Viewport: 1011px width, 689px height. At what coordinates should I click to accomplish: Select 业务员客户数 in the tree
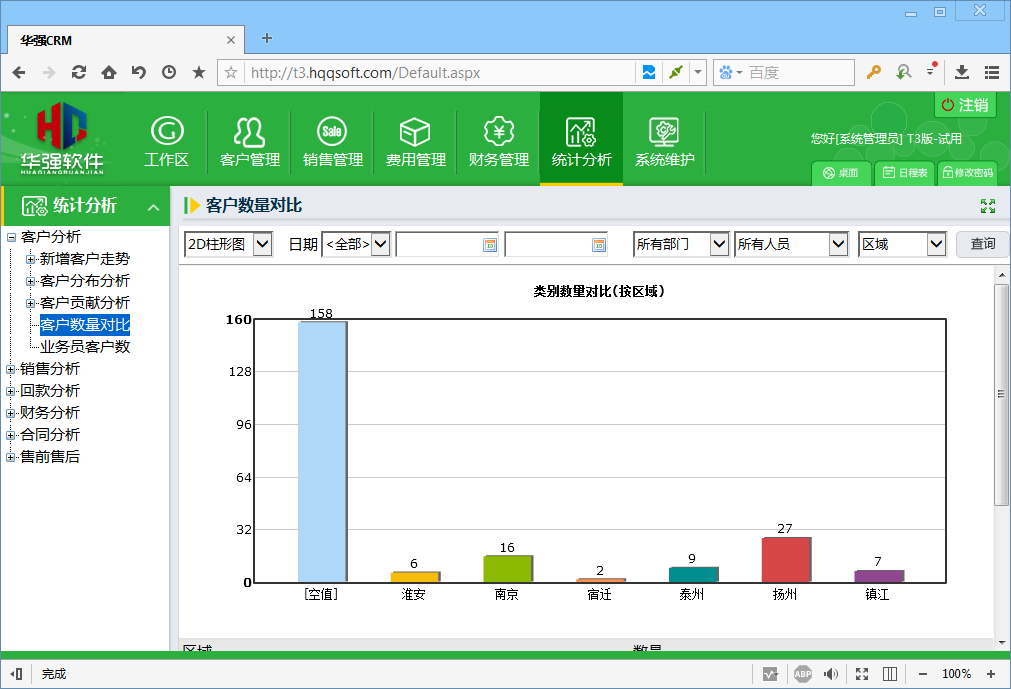(85, 347)
